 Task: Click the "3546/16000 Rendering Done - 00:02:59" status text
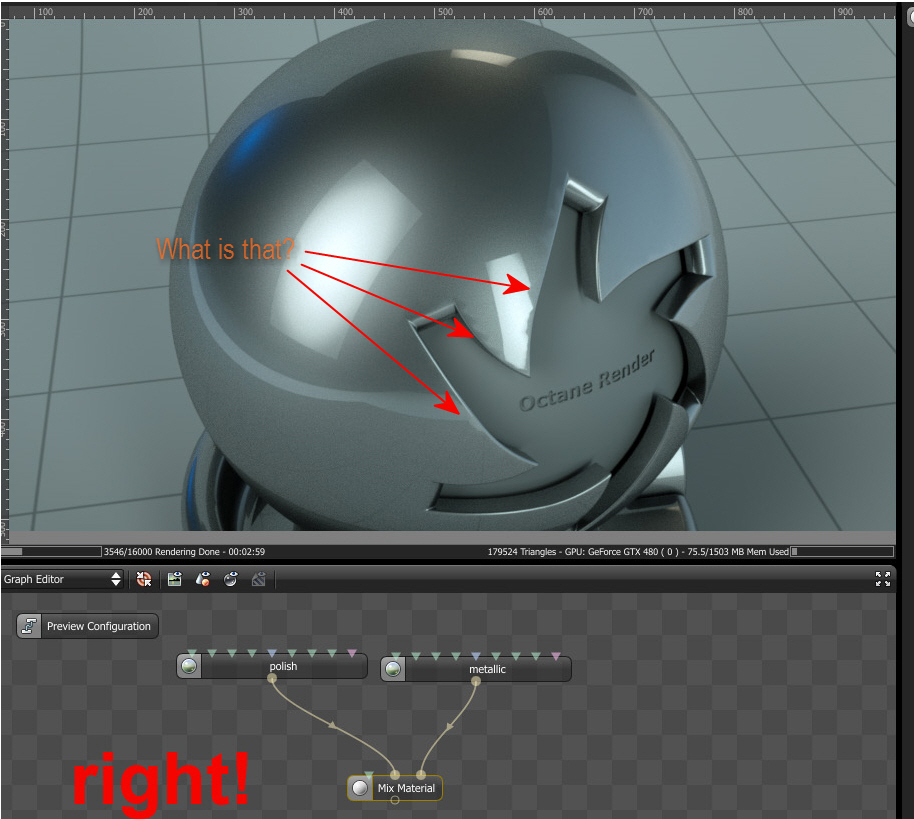pos(184,551)
